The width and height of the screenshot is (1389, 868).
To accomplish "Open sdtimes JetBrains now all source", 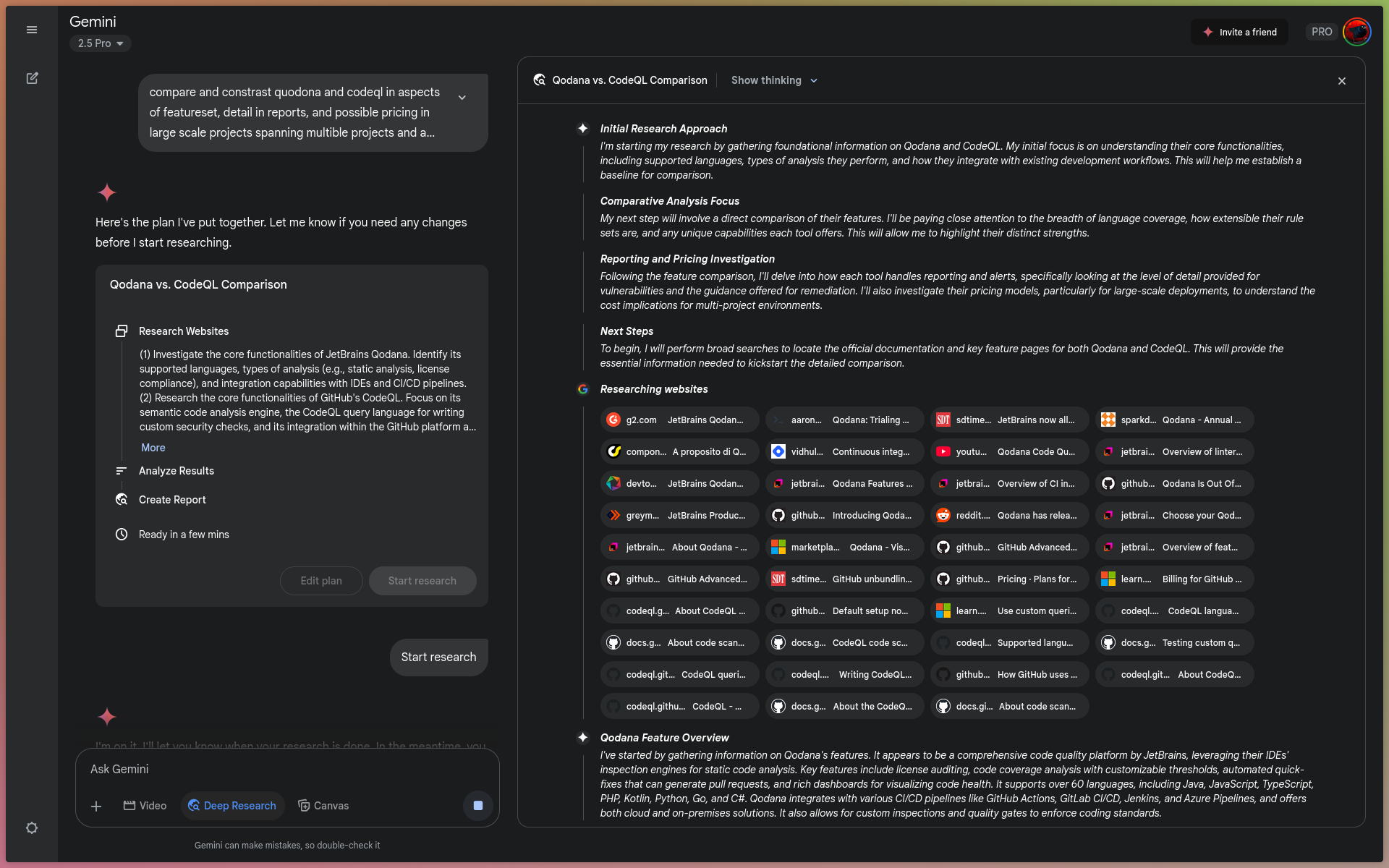I will 1009,420.
